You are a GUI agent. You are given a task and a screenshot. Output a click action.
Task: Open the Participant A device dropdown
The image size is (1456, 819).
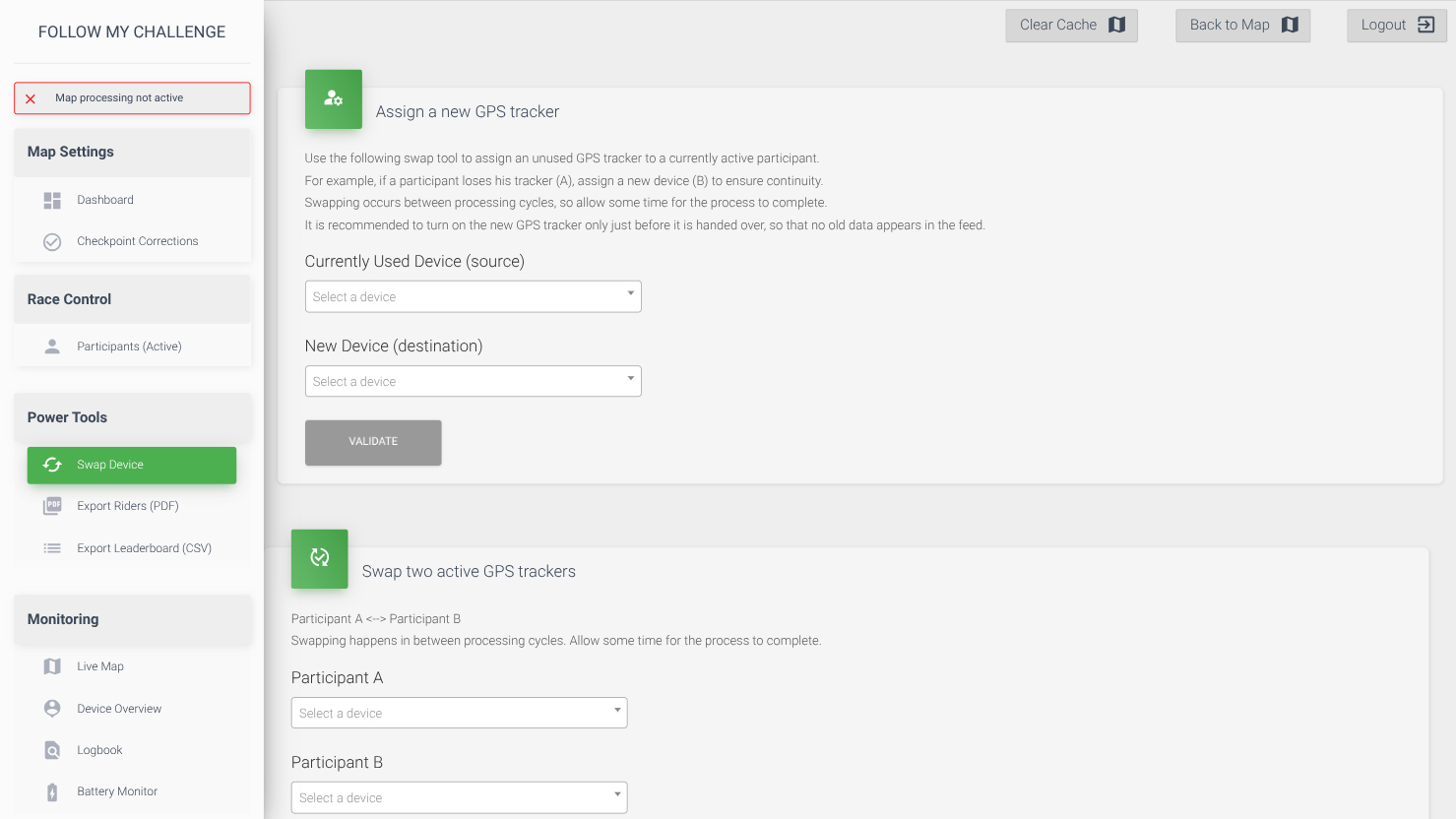[459, 713]
